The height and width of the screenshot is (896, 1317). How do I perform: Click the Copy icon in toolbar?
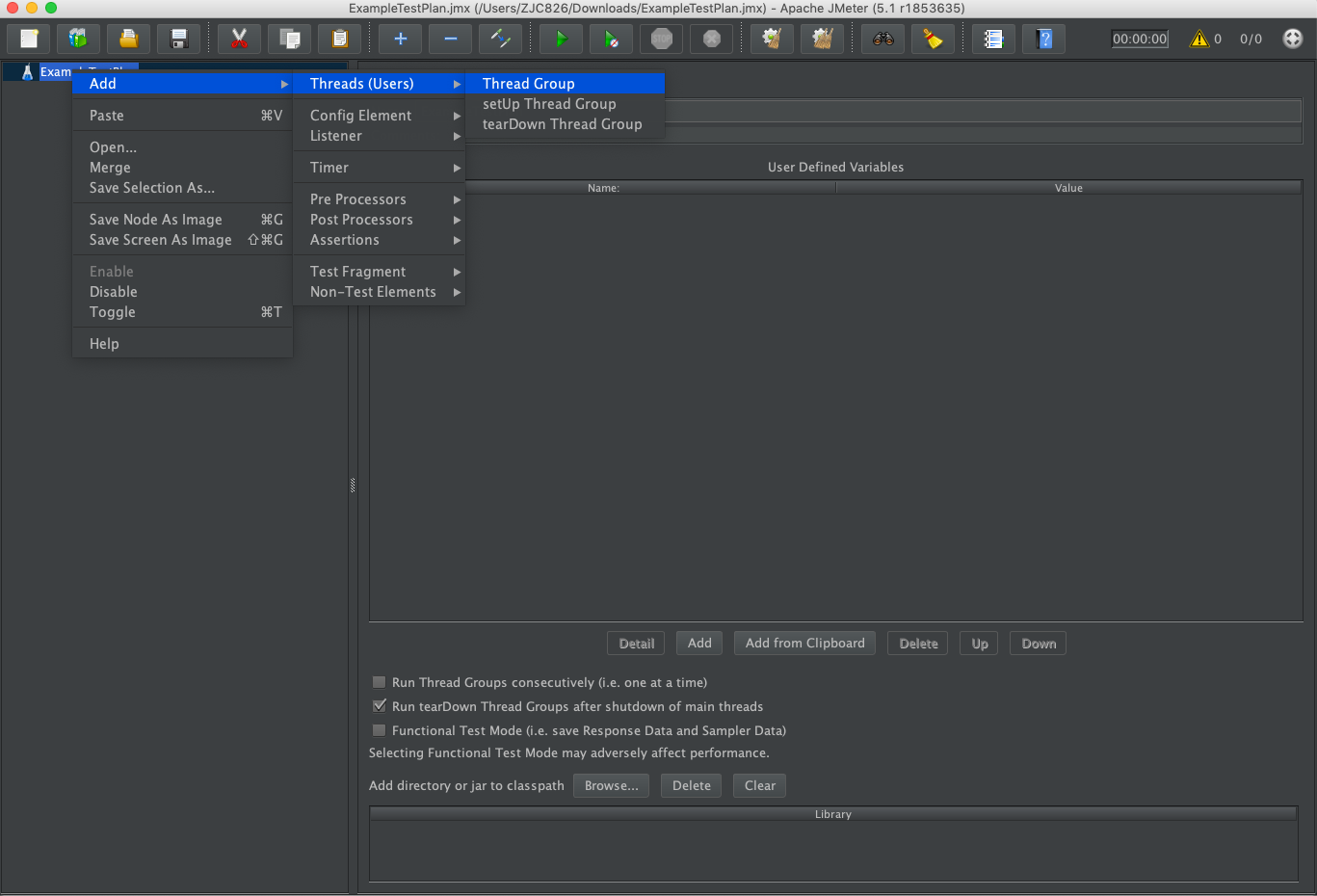click(289, 39)
